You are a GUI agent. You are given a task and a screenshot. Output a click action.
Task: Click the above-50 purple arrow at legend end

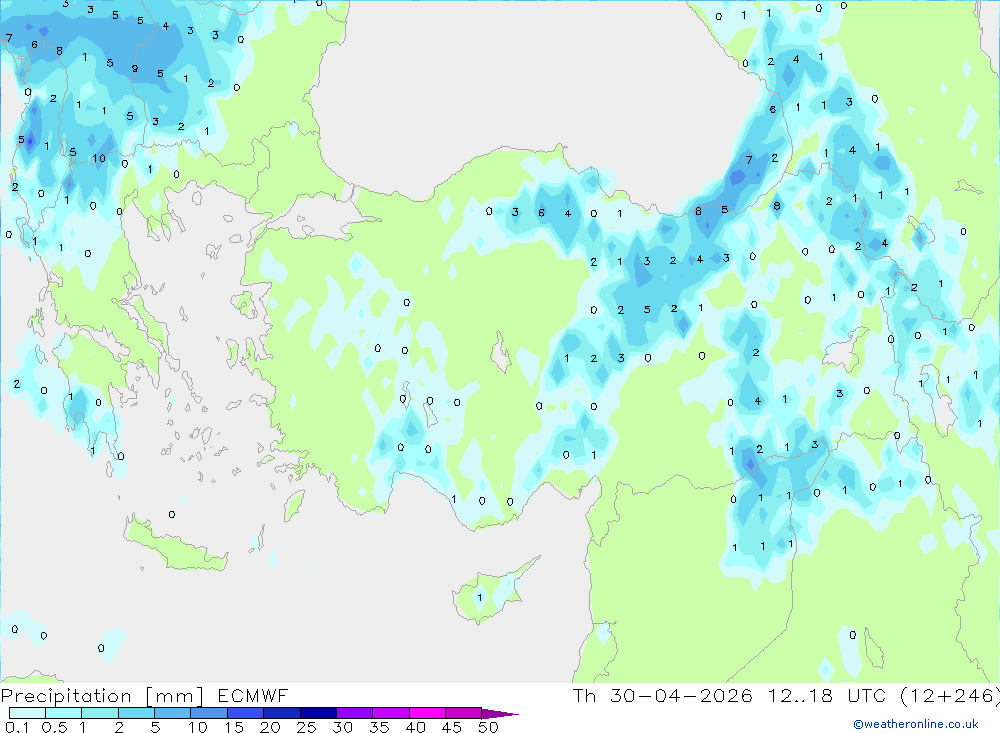[x=500, y=713]
